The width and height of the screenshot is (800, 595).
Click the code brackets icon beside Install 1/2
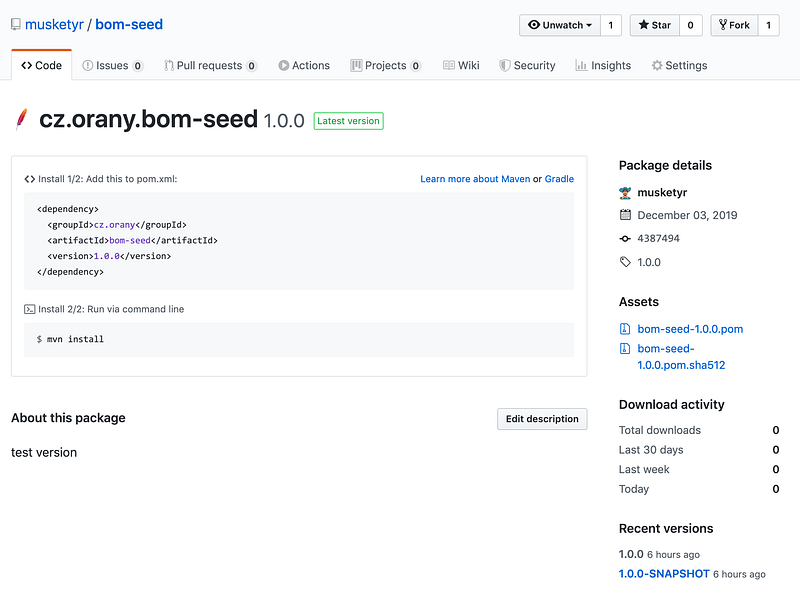30,179
